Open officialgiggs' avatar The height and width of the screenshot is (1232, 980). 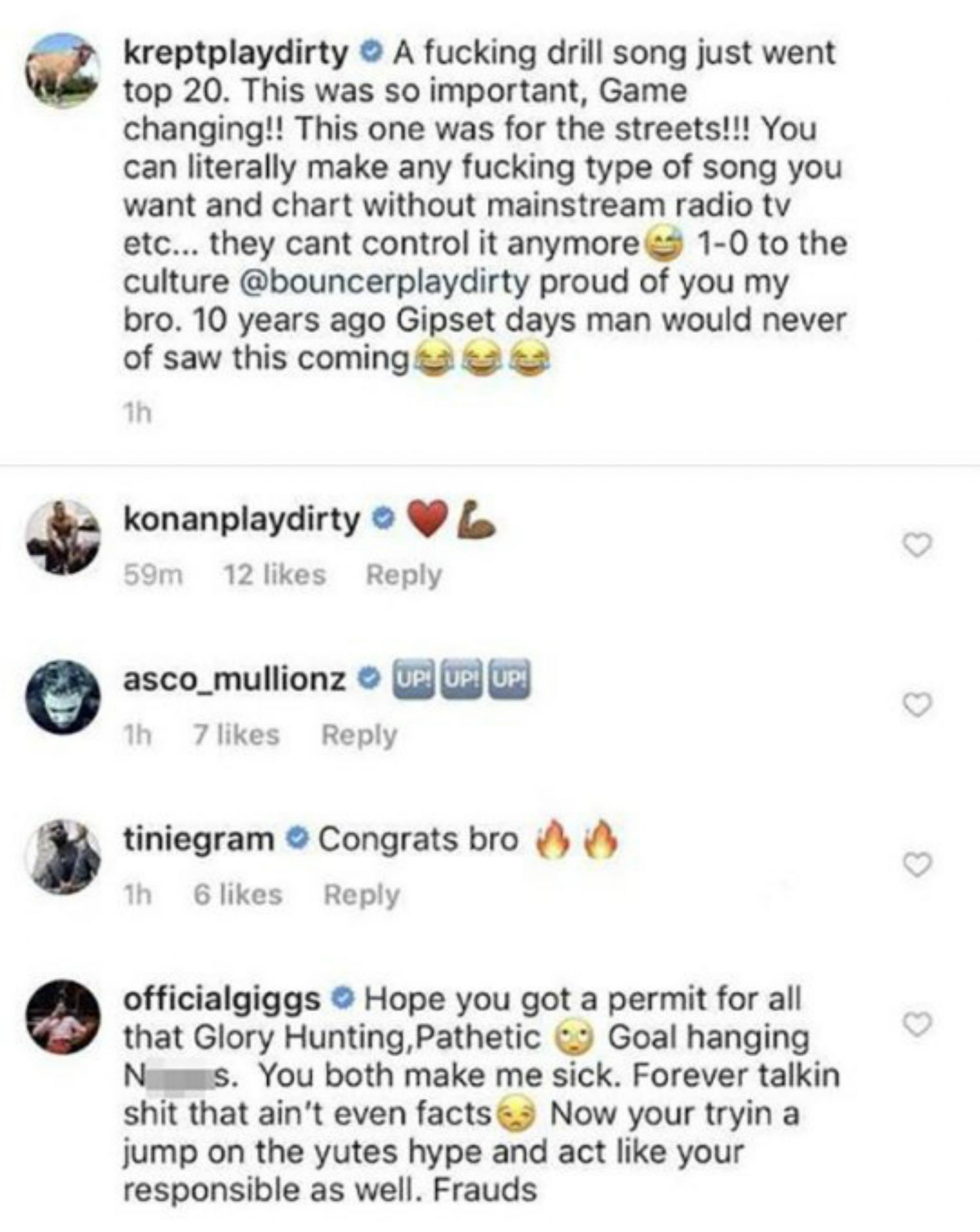[63, 1016]
